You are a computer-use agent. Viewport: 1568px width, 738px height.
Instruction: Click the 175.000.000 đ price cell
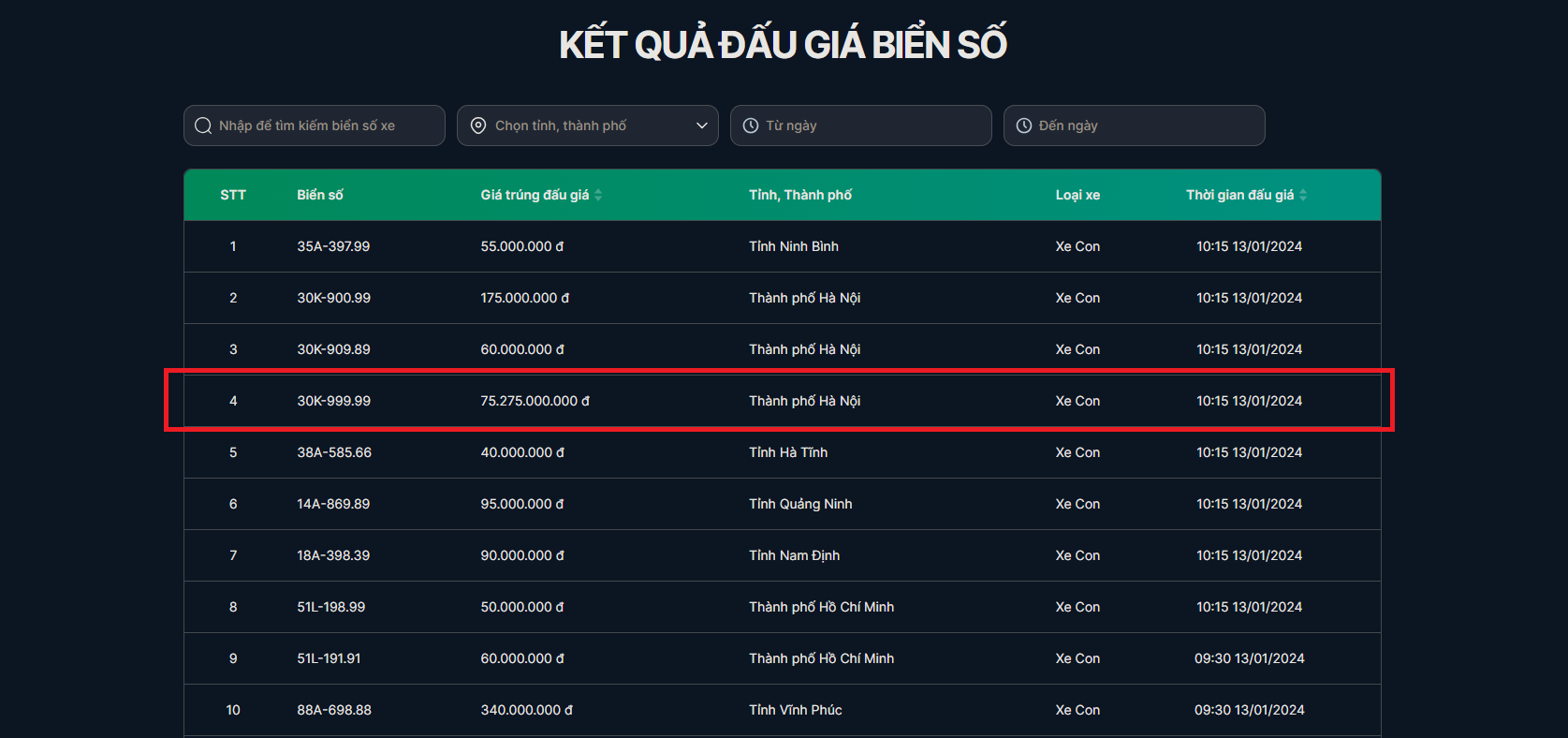pyautogui.click(x=525, y=298)
